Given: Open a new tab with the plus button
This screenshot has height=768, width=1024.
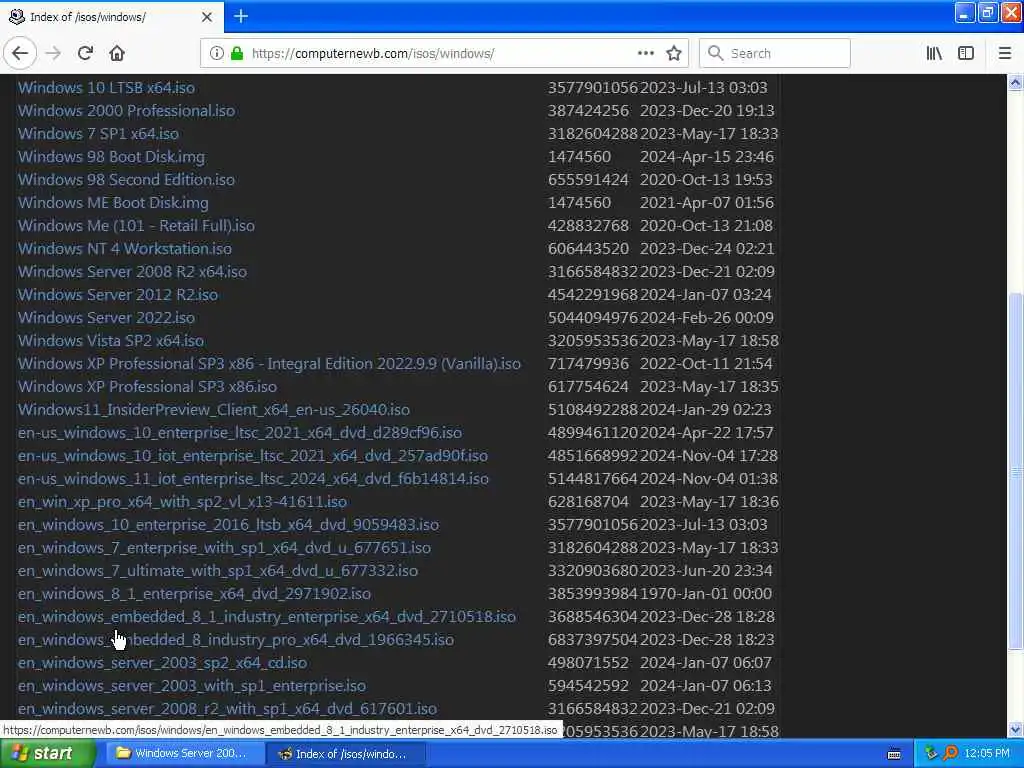Looking at the screenshot, I should pos(241,16).
